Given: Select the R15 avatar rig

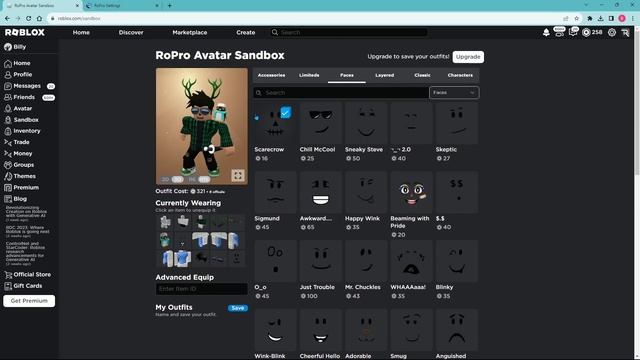Looking at the screenshot, I should (204, 179).
